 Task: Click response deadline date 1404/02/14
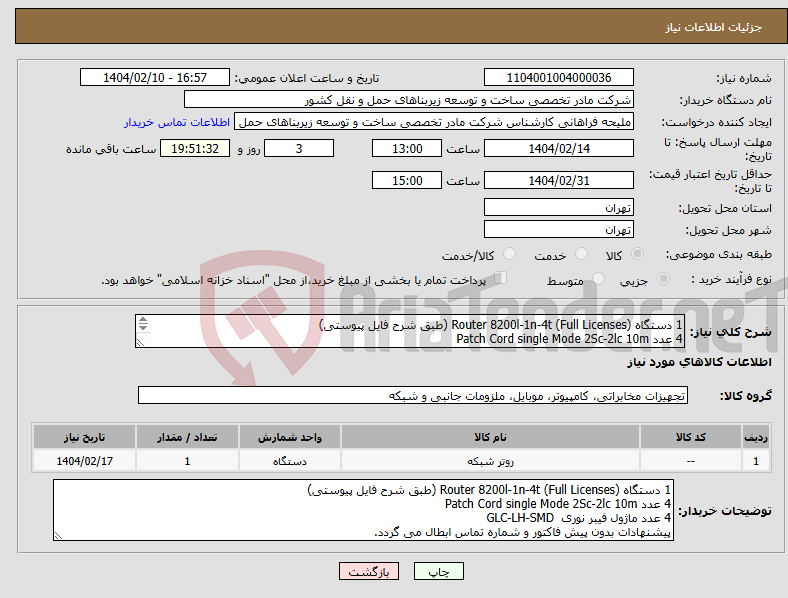(559, 148)
